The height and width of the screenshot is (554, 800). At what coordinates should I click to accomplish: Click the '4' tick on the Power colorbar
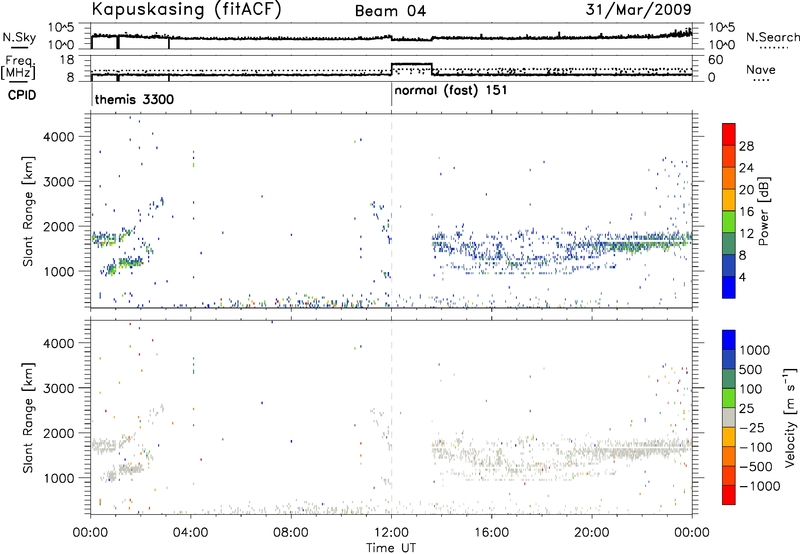[742, 277]
